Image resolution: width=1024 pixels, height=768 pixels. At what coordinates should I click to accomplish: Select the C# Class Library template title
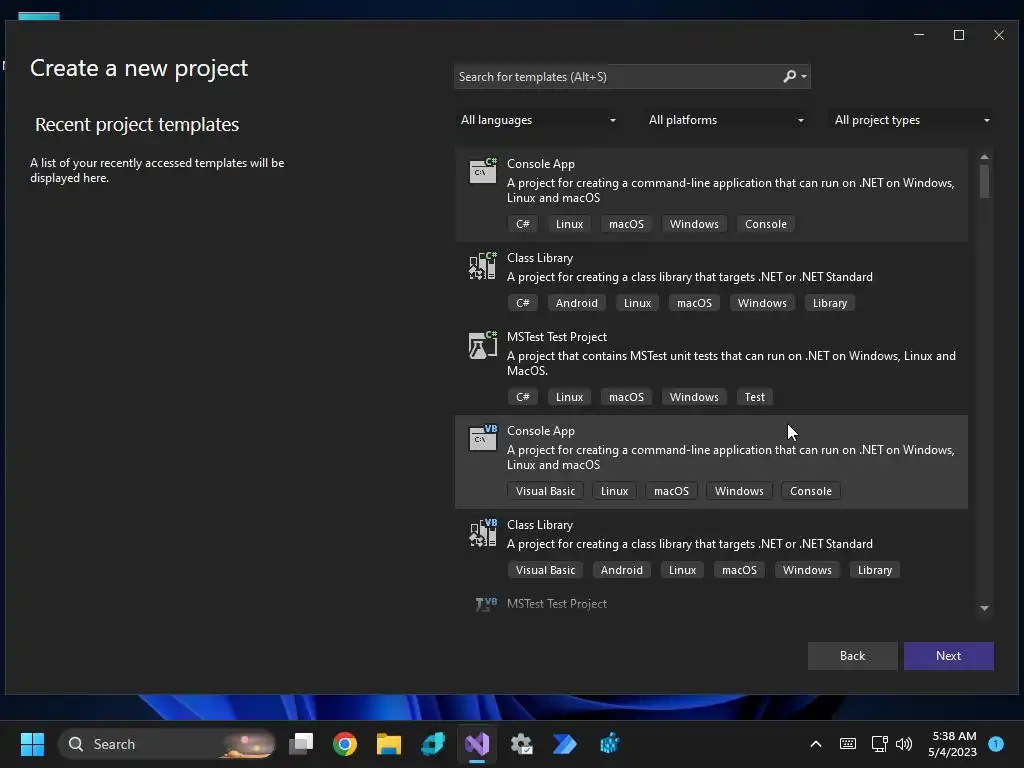point(540,258)
